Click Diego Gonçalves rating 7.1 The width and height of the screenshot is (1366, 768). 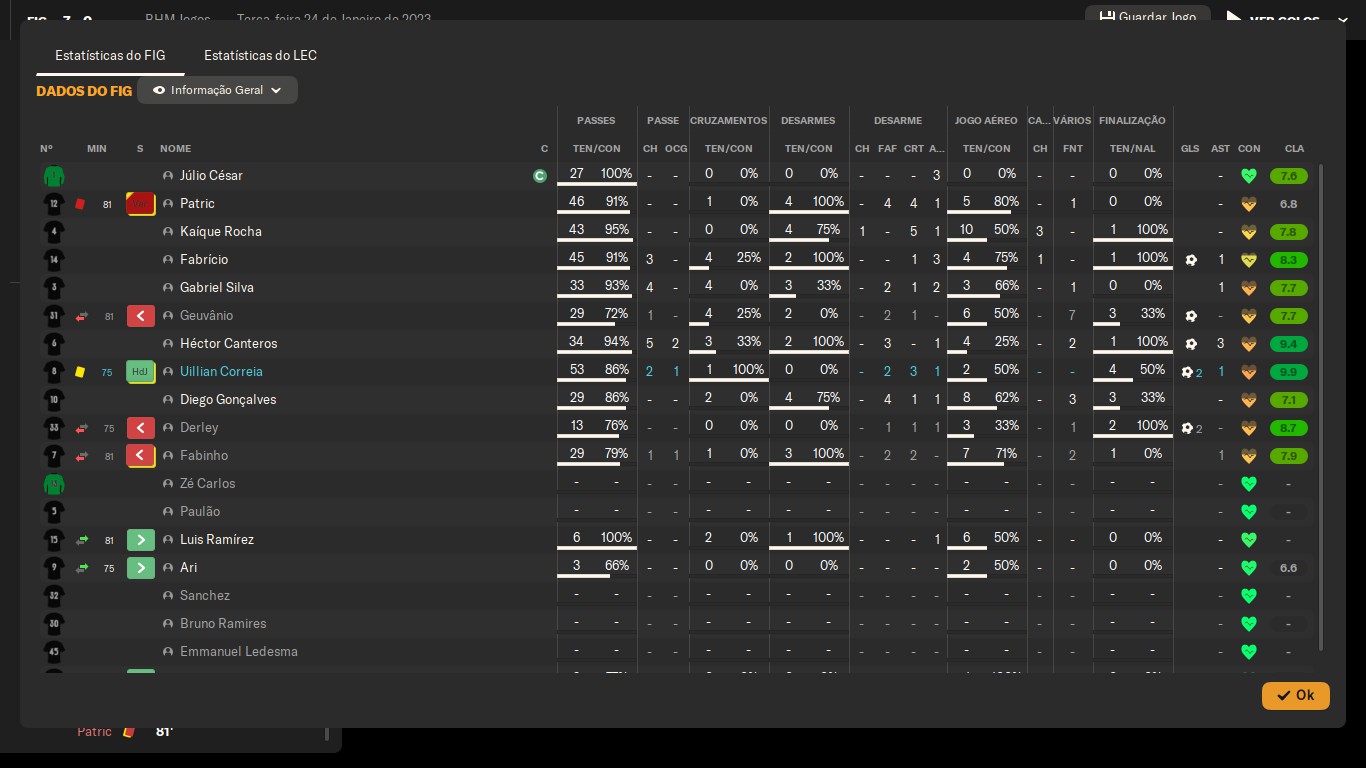pos(1288,400)
